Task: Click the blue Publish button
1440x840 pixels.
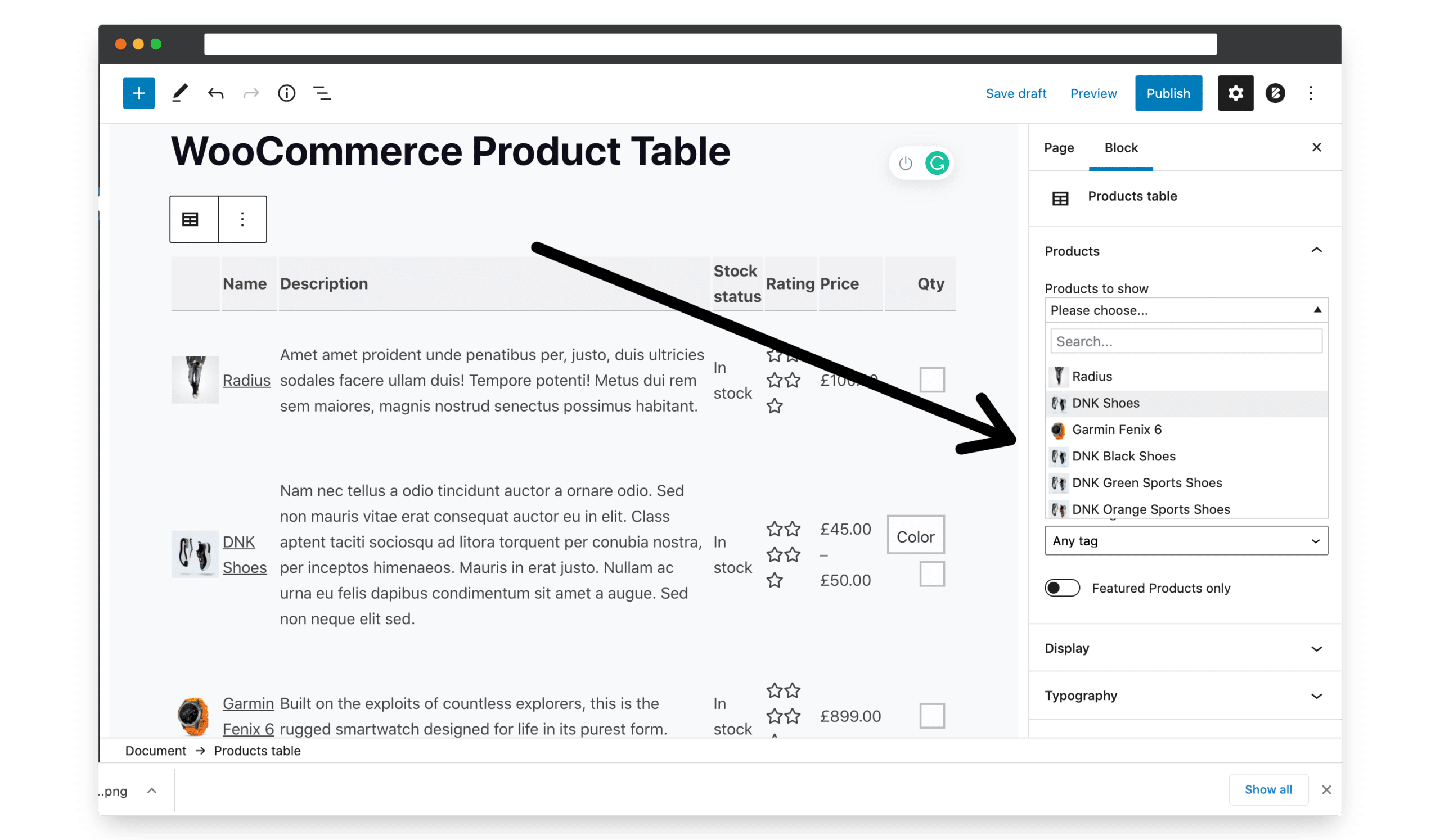Action: pos(1168,93)
